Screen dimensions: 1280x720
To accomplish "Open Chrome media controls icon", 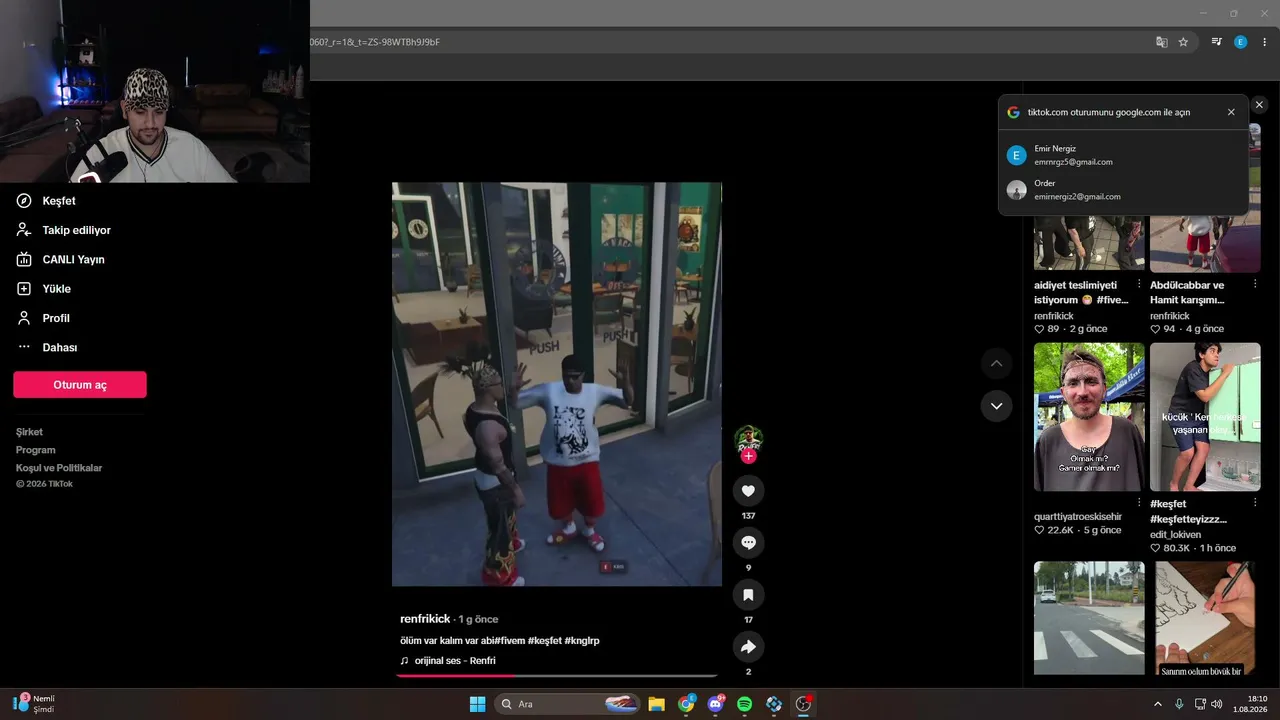I will click(1217, 42).
